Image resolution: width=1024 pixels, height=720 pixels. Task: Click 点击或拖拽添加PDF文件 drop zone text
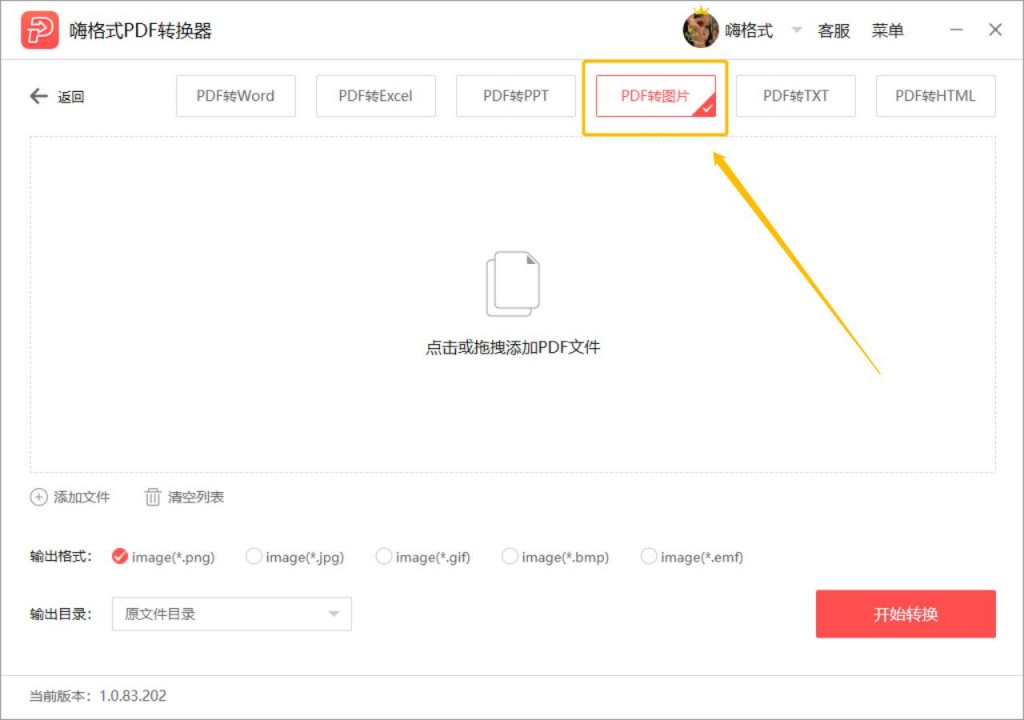click(513, 347)
